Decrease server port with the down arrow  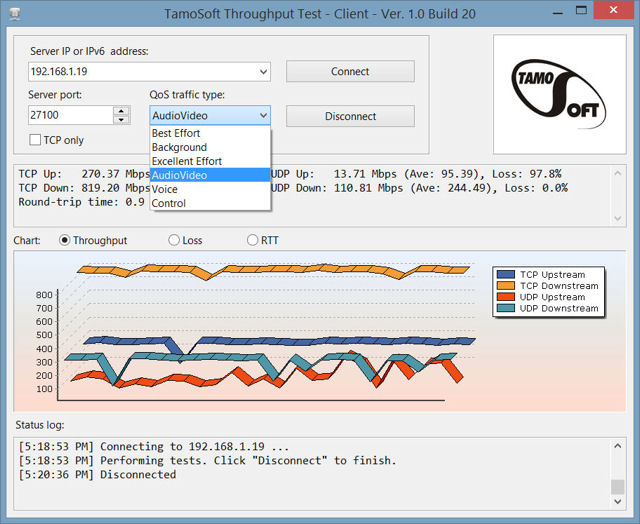click(121, 120)
